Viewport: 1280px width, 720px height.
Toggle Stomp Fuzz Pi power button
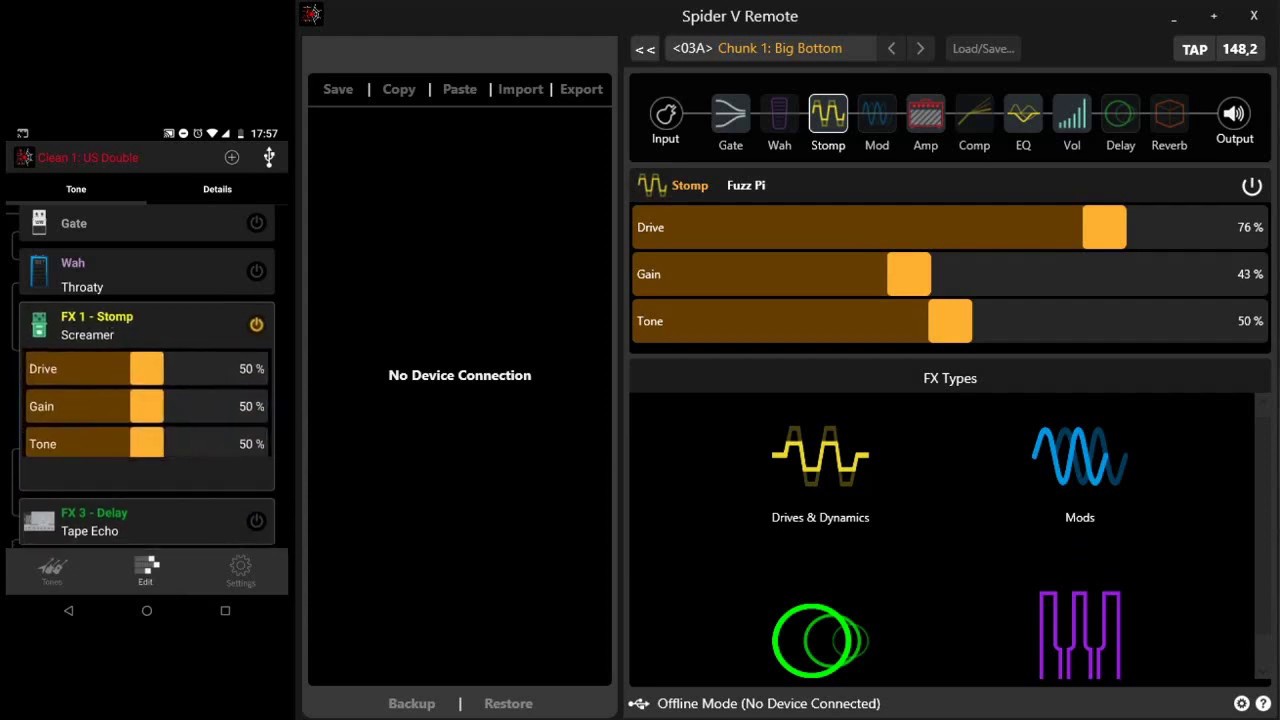point(1251,186)
